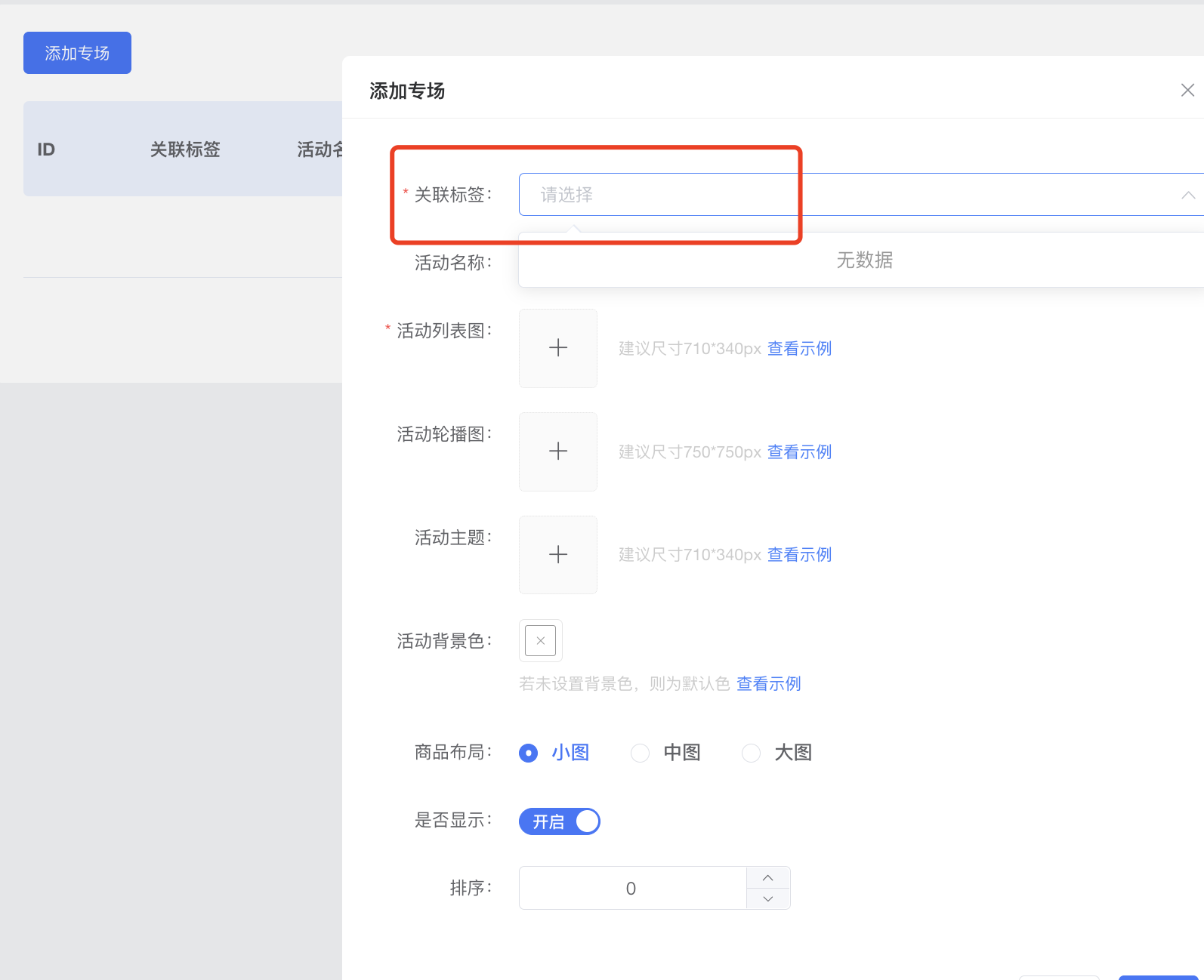1204x980 pixels.
Task: Click the 关联标签 table column header
Action: point(185,149)
